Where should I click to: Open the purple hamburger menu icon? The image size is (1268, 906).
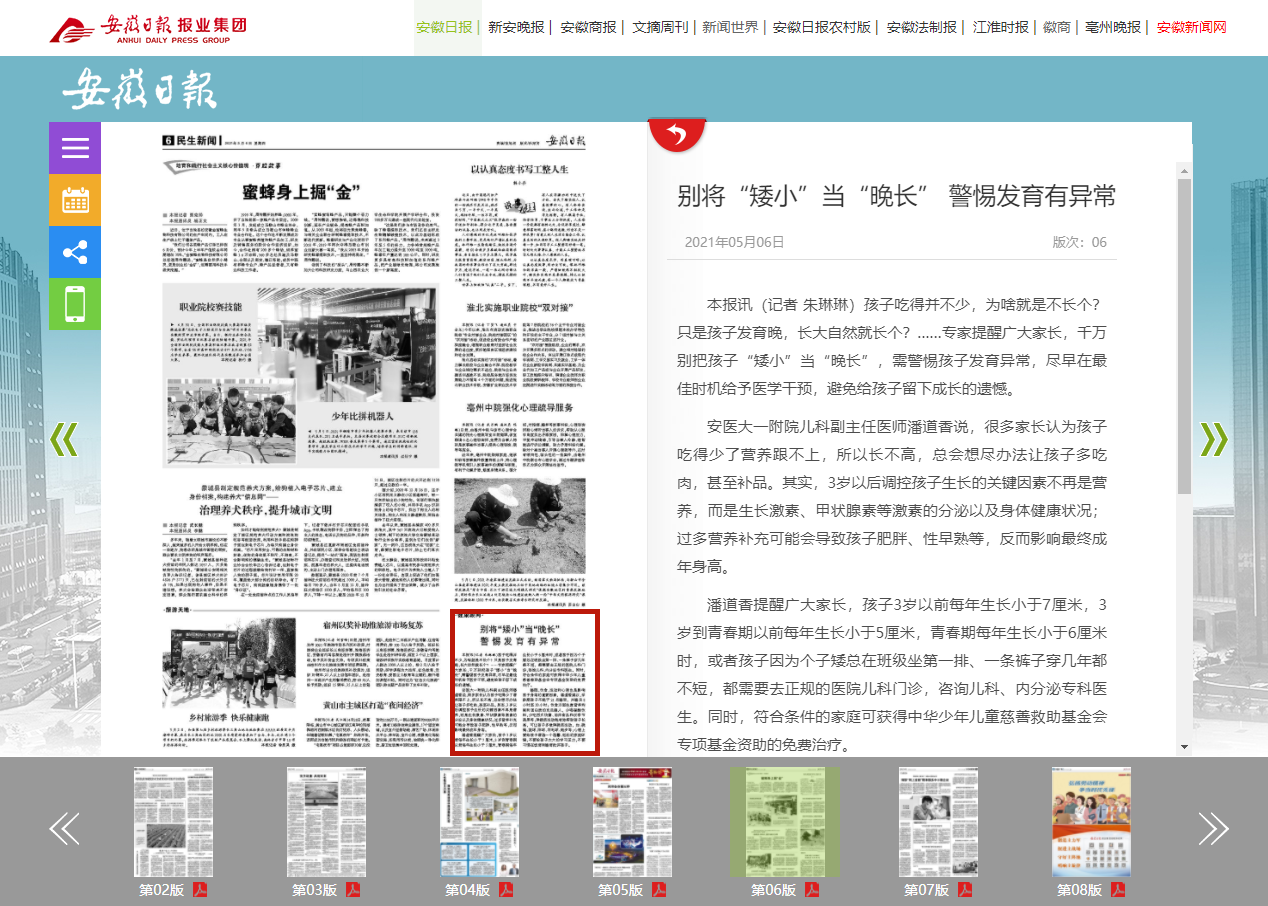coord(75,148)
